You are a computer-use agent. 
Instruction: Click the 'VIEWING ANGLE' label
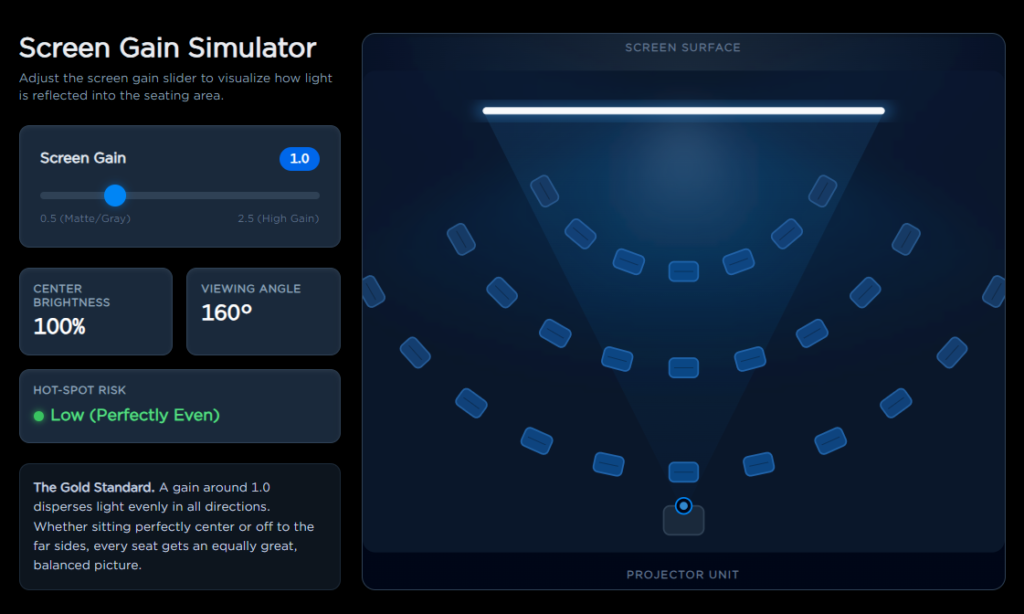(x=251, y=289)
